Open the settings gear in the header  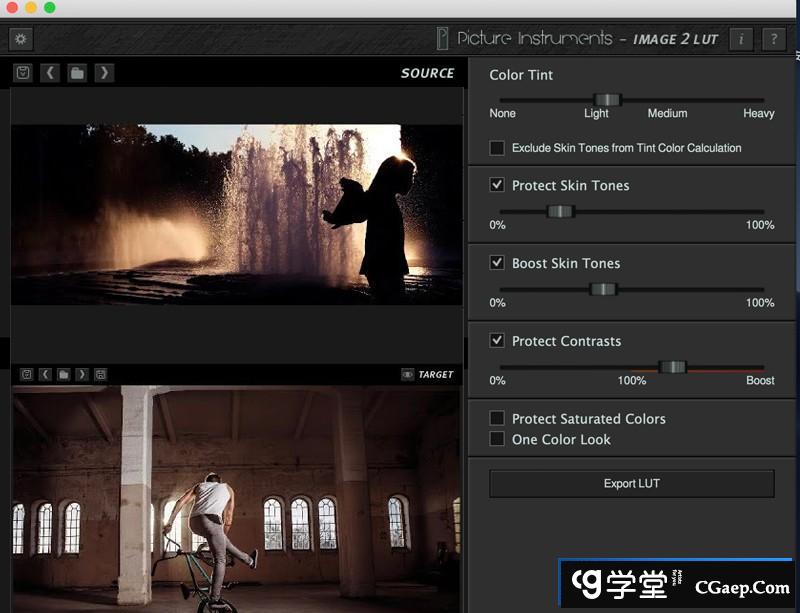[21, 39]
